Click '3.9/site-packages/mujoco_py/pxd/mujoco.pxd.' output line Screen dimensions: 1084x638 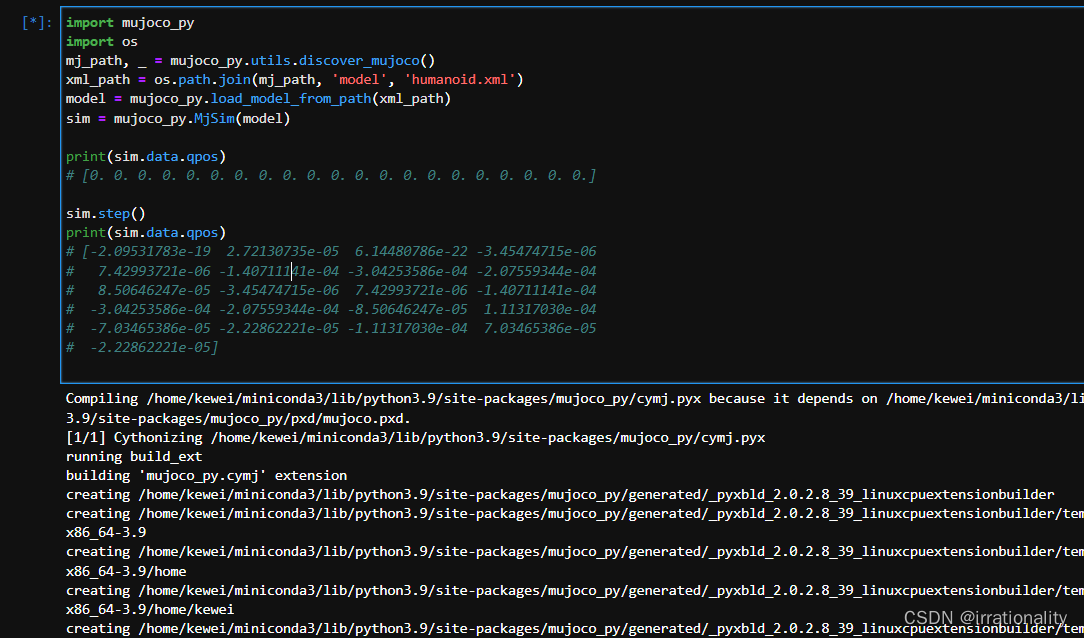(238, 418)
